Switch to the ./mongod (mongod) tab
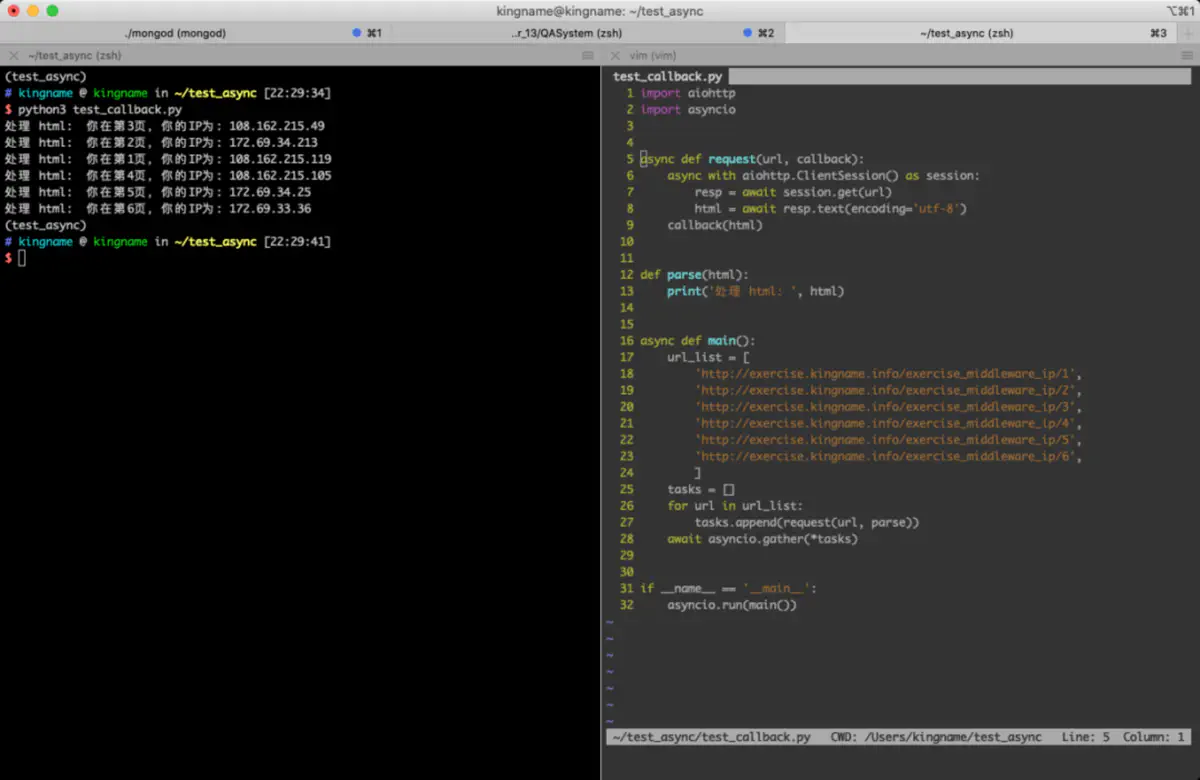 click(175, 33)
